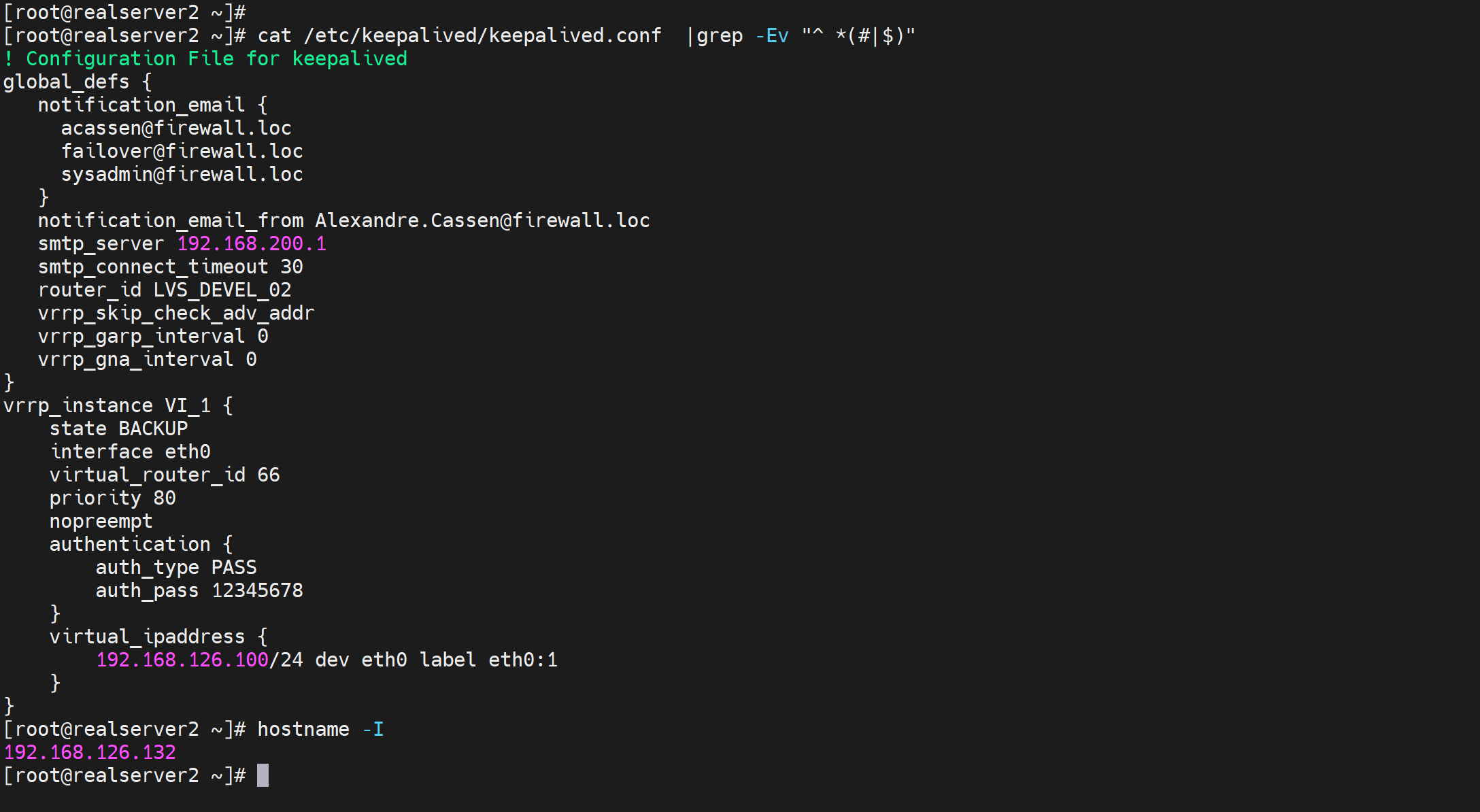The width and height of the screenshot is (1480, 812).
Task: Click the failover@firewall.loc address
Action: pyautogui.click(x=182, y=151)
